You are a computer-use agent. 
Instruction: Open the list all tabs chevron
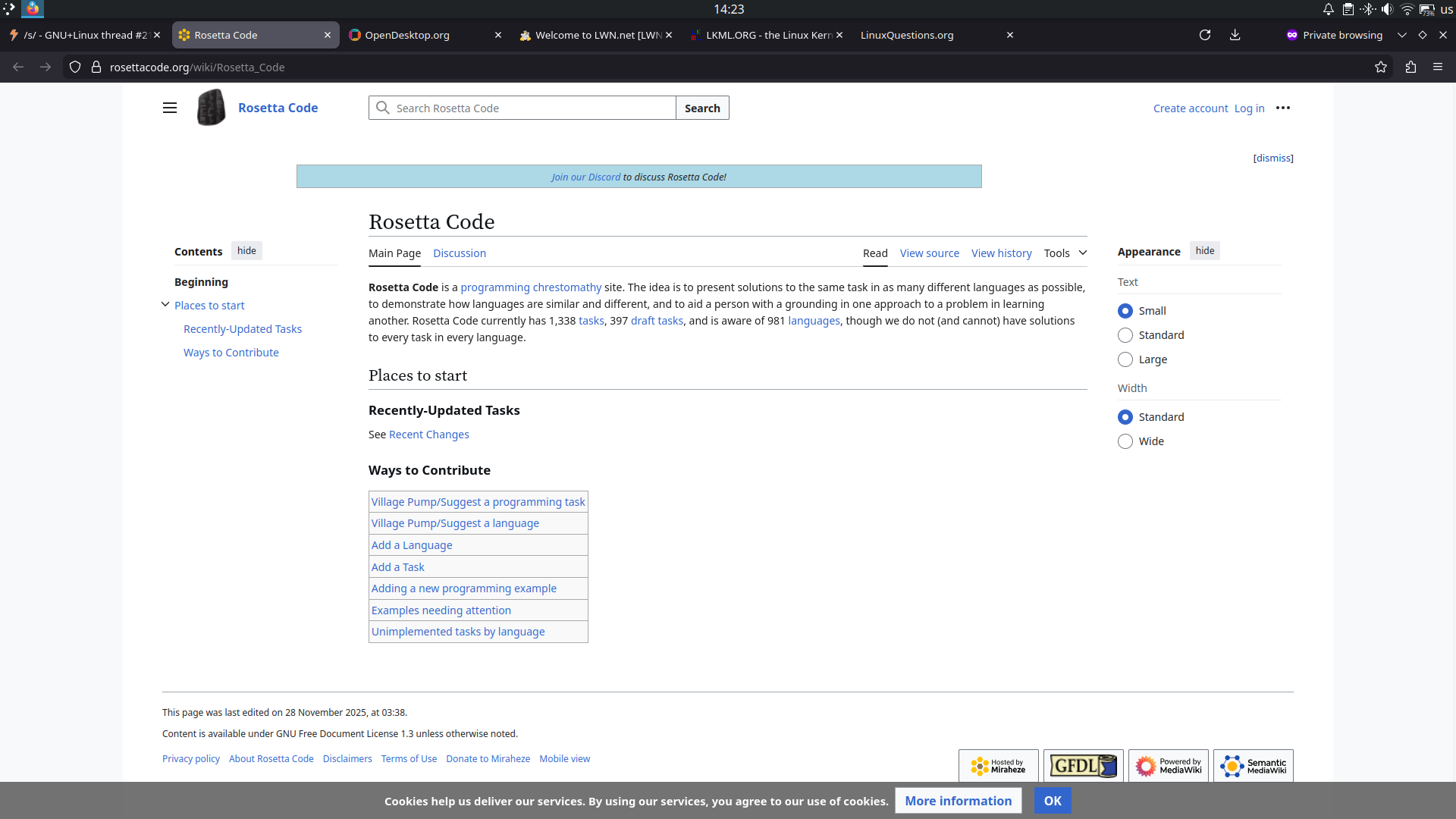[1402, 35]
